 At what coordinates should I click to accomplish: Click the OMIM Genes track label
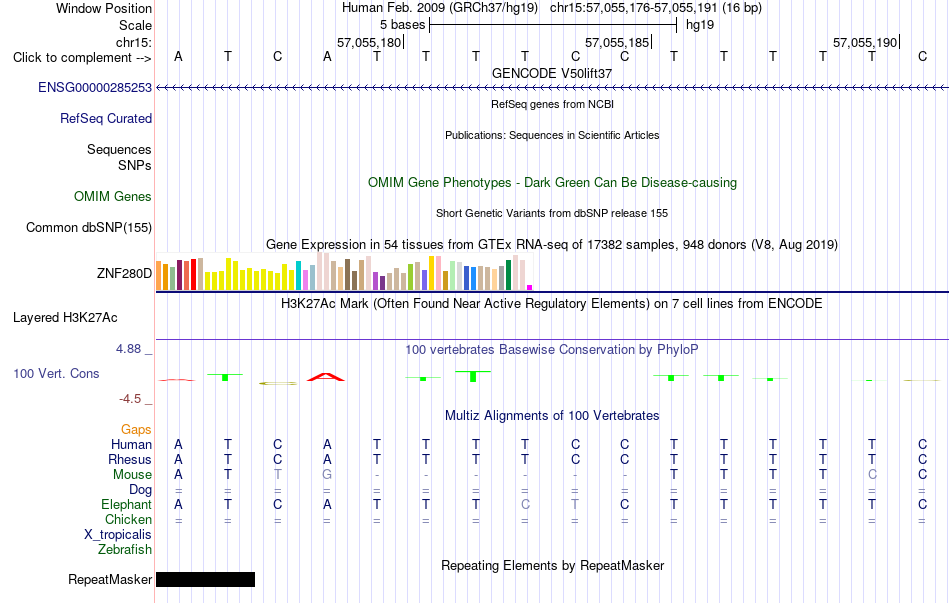click(x=112, y=196)
